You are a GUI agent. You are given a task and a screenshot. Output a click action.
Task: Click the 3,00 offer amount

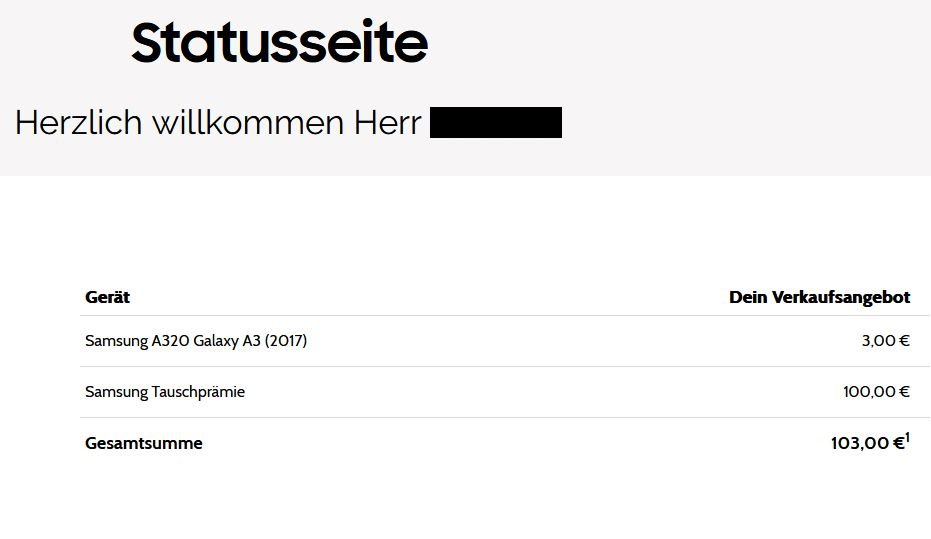coord(878,341)
